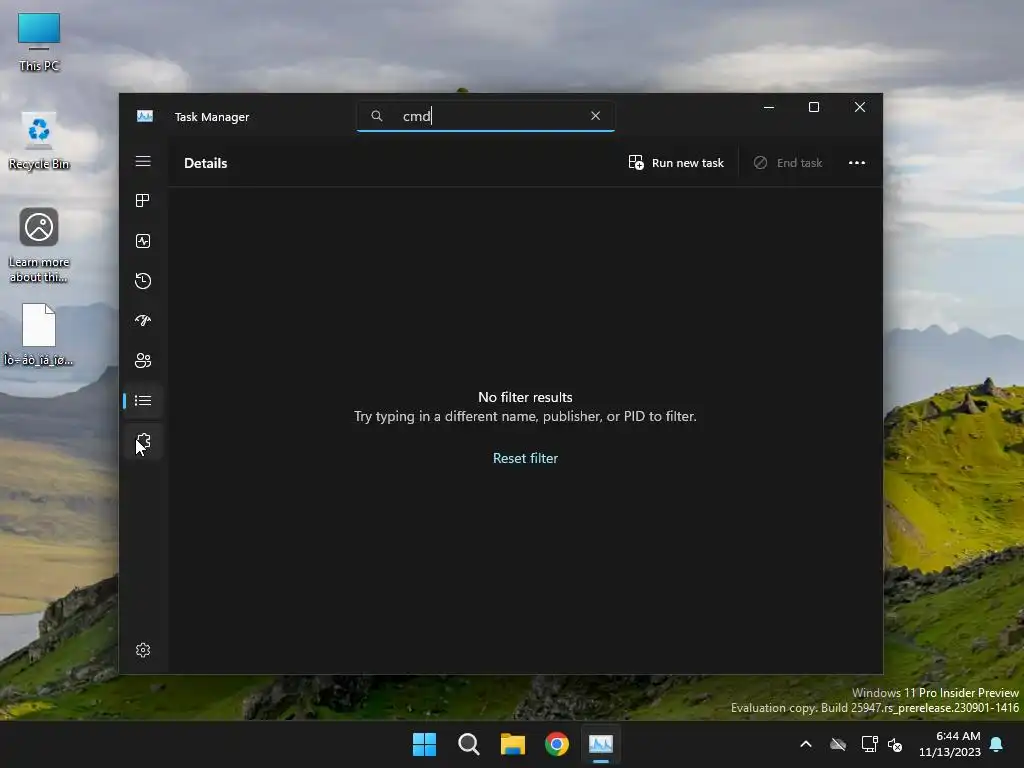Close the Task Manager window
Viewport: 1024px width, 768px height.
pyautogui.click(x=859, y=107)
